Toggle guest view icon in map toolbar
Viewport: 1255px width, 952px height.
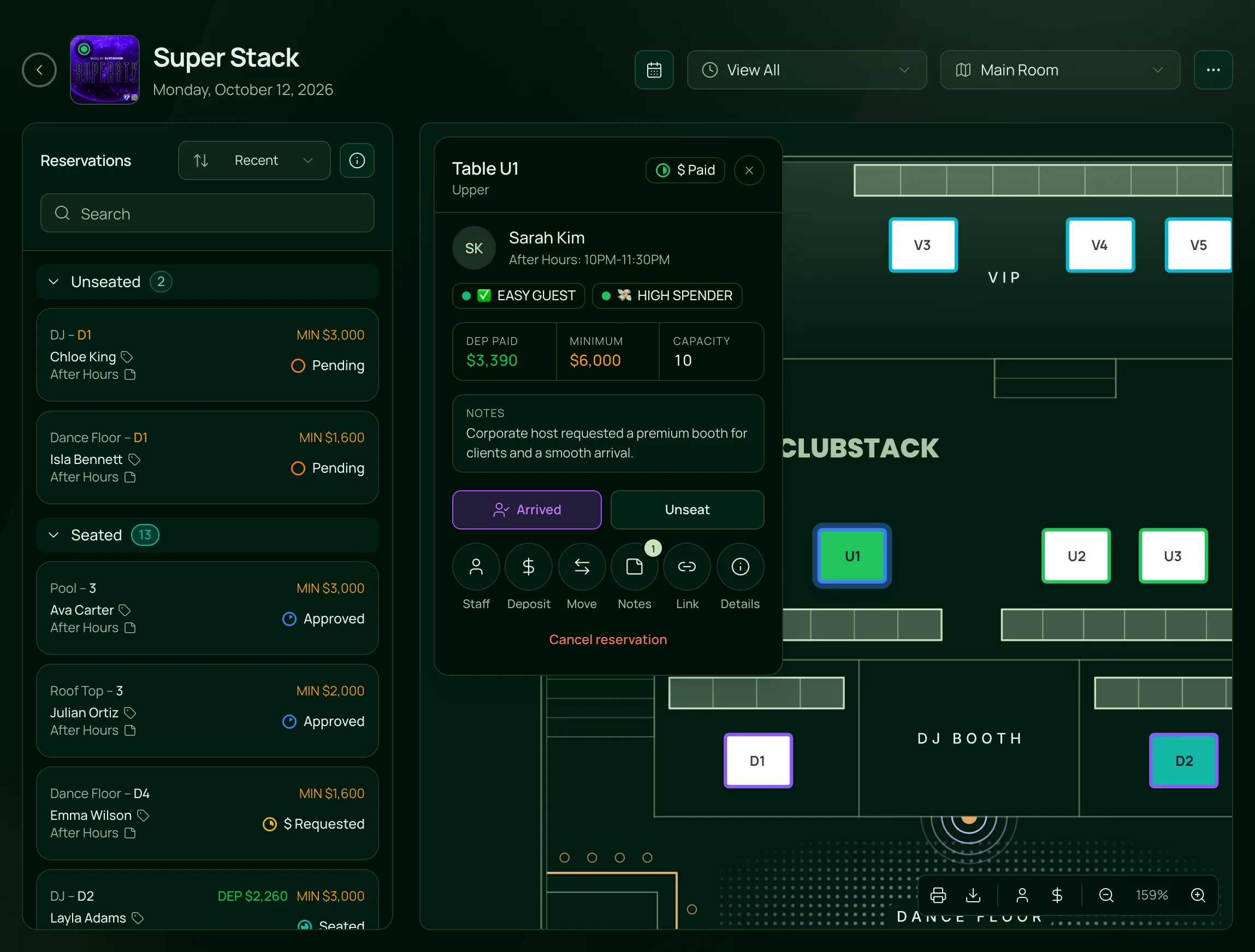click(x=1022, y=895)
